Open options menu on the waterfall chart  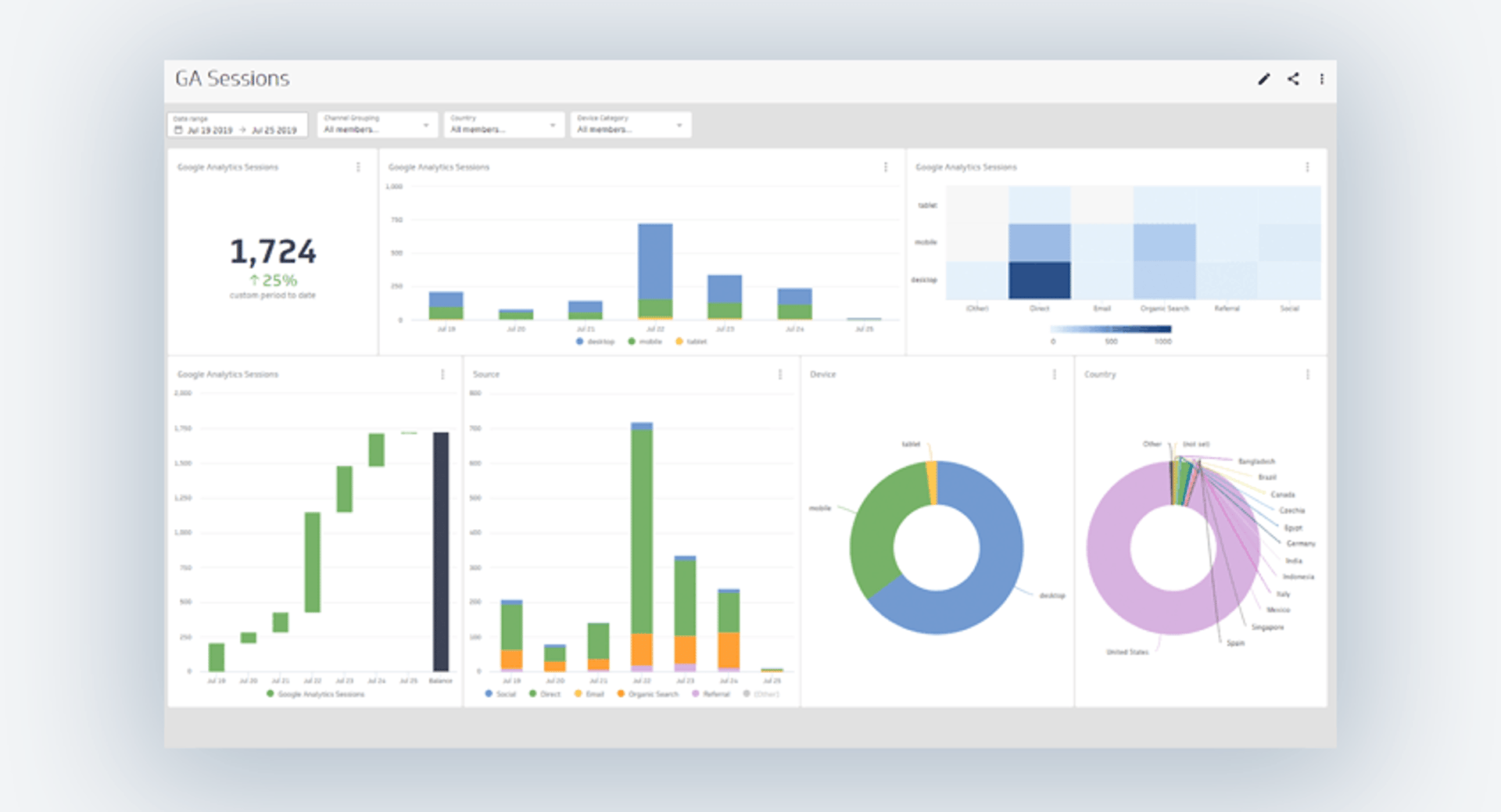coord(444,374)
